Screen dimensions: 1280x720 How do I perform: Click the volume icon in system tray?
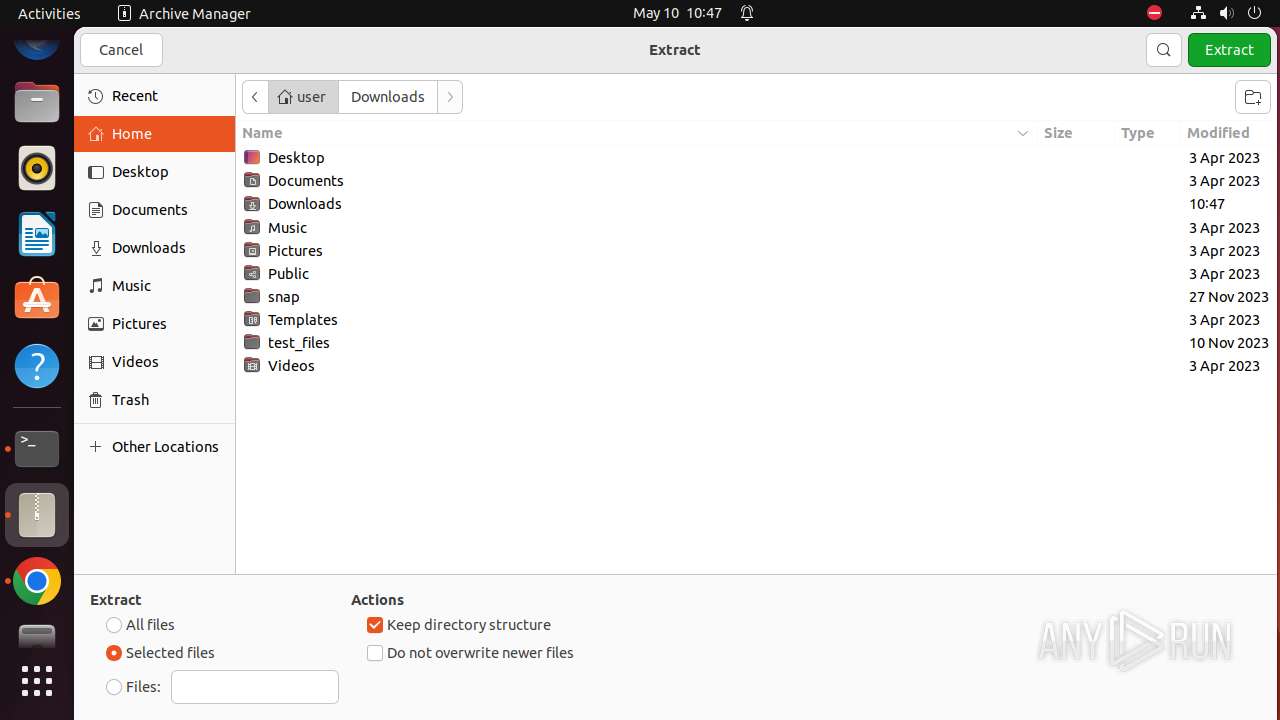[1226, 13]
